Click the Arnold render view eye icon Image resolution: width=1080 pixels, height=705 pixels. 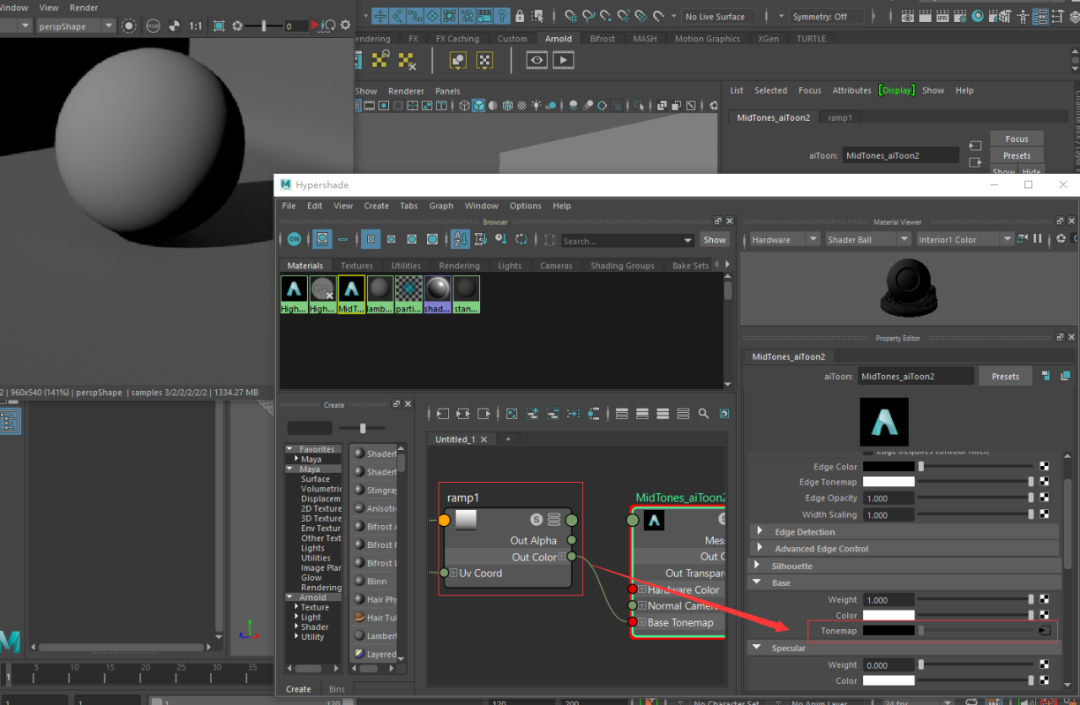[537, 61]
